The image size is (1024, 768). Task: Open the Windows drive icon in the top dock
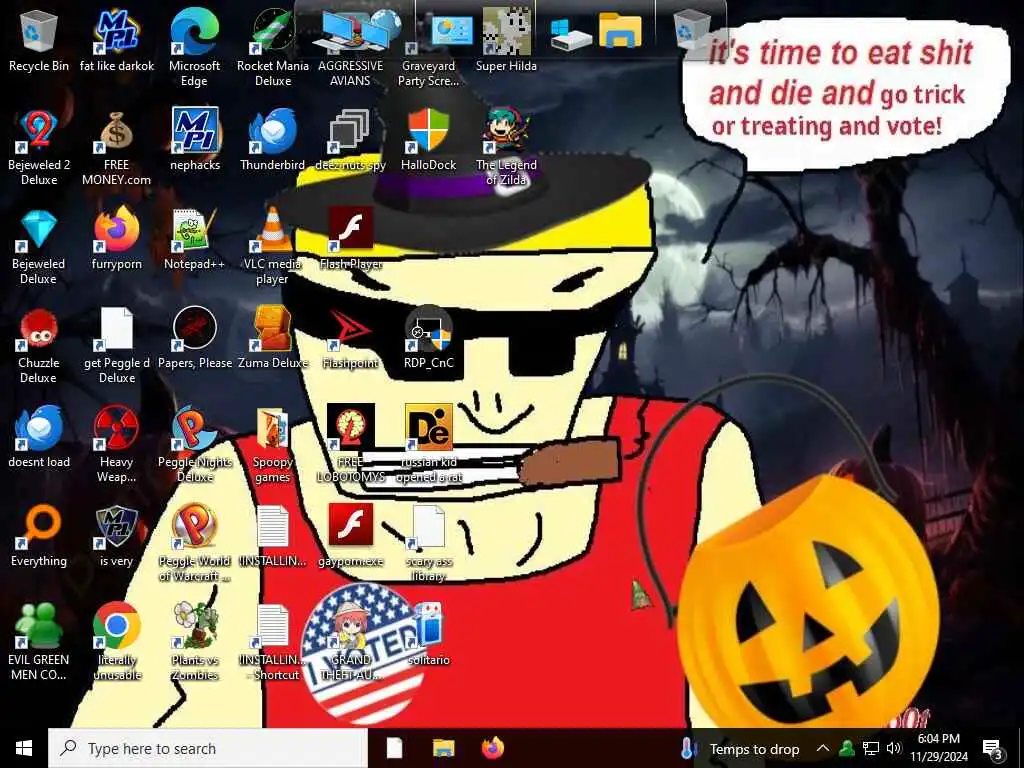pos(569,33)
